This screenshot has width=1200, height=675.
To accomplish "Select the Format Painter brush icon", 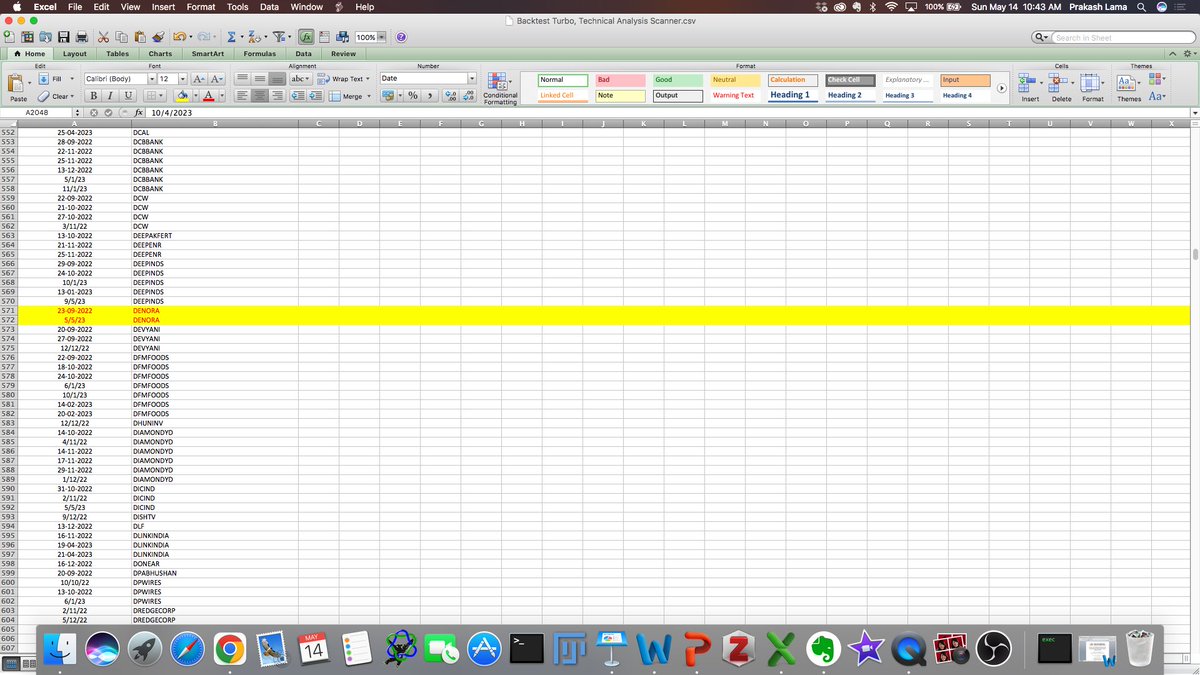I will click(159, 37).
